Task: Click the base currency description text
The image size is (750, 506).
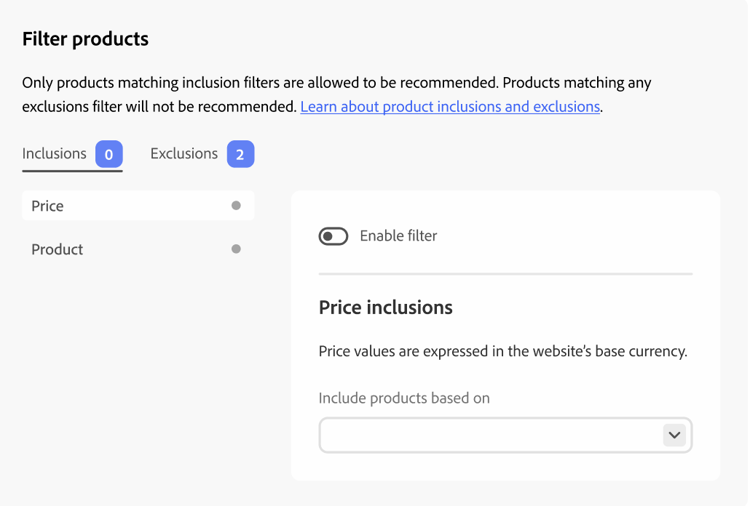Action: click(x=502, y=351)
